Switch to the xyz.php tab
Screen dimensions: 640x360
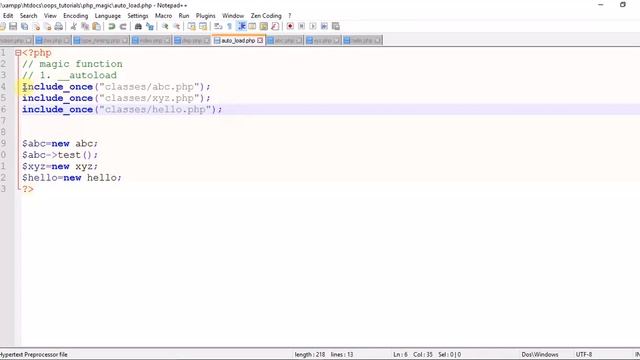pyautogui.click(x=323, y=40)
